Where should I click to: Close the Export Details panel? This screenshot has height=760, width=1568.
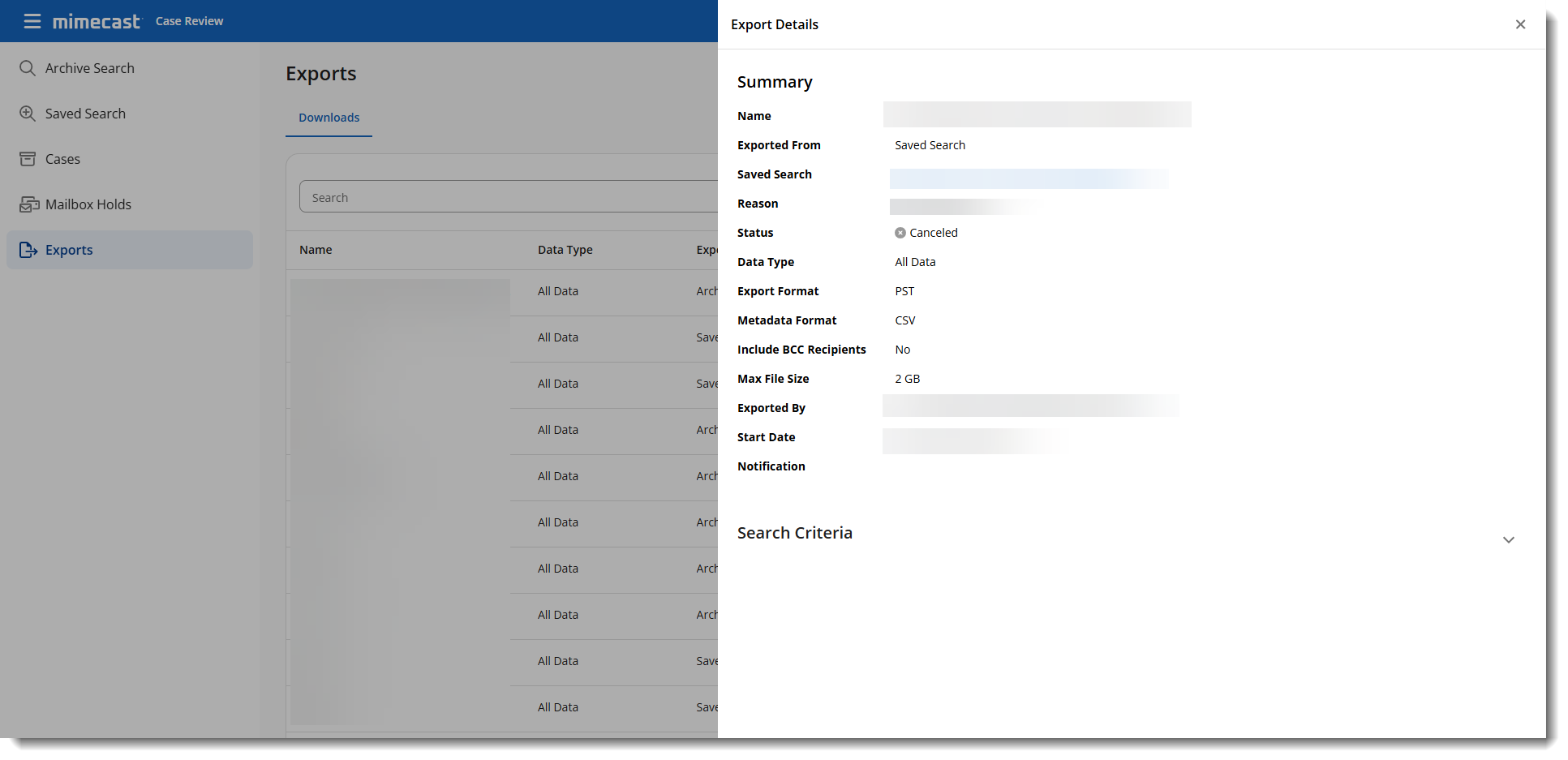point(1520,24)
